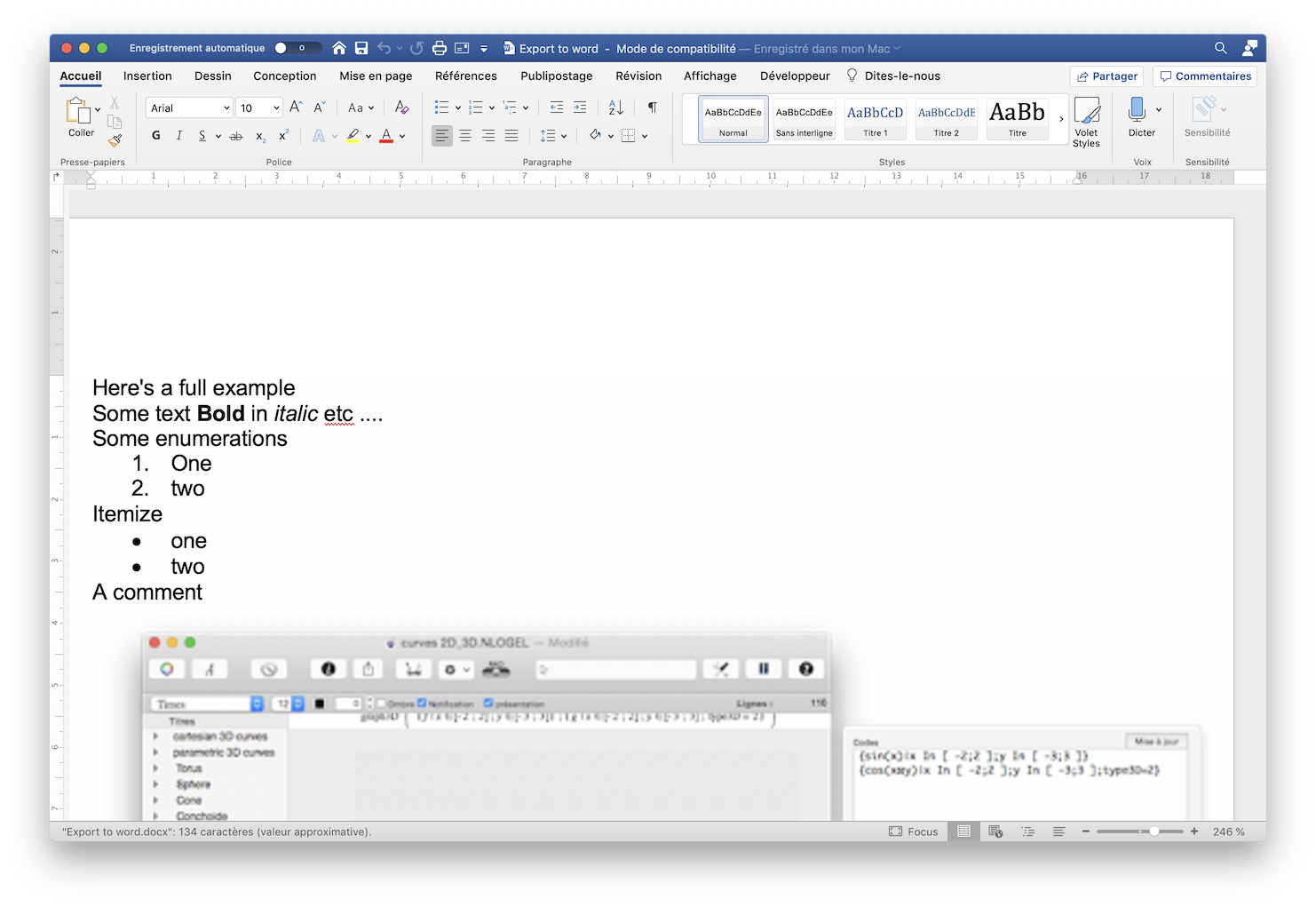
Task: Toggle Enregistrement automatique switch
Action: [x=297, y=48]
